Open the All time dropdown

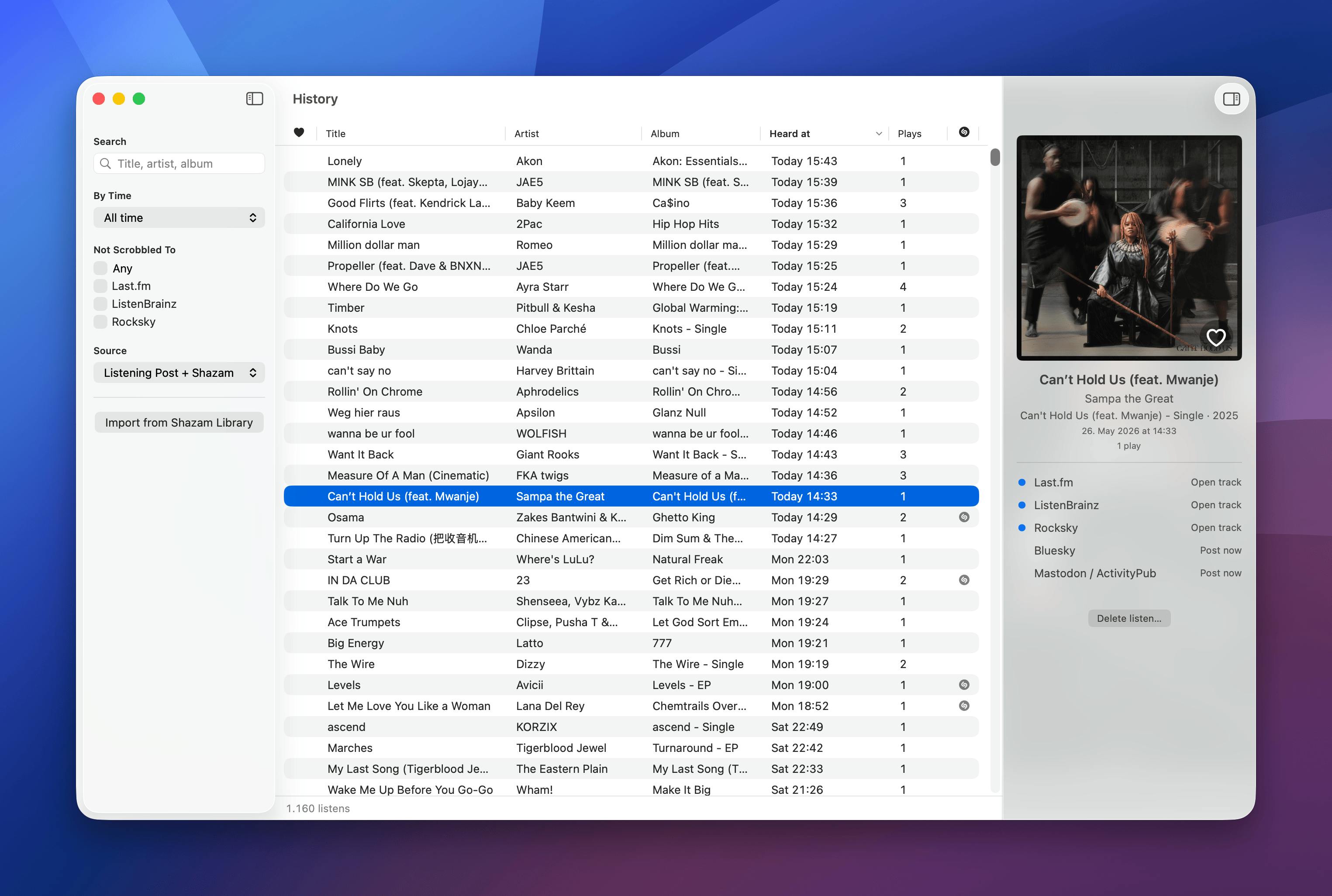(179, 218)
